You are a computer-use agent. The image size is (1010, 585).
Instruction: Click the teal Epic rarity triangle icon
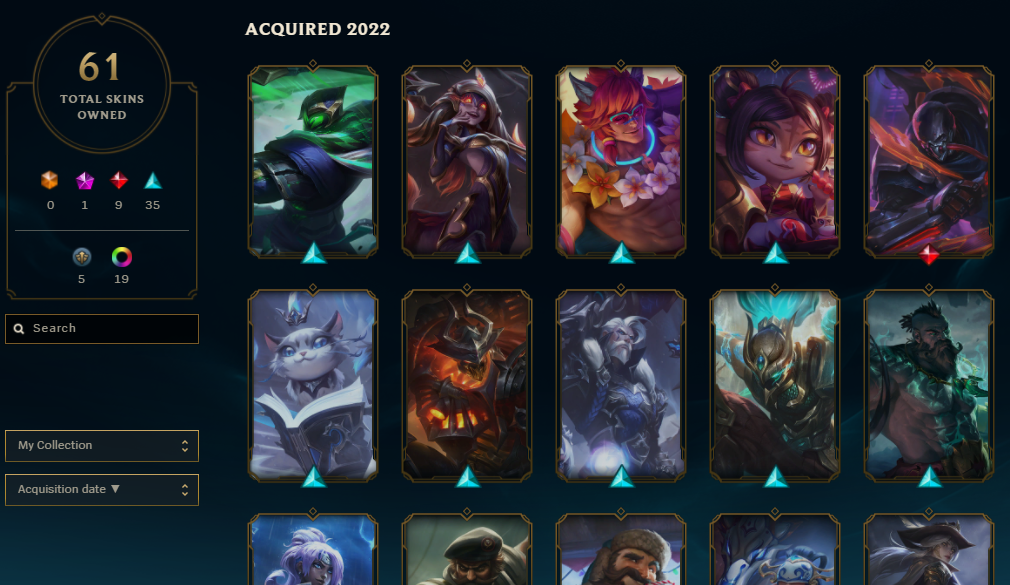[153, 180]
